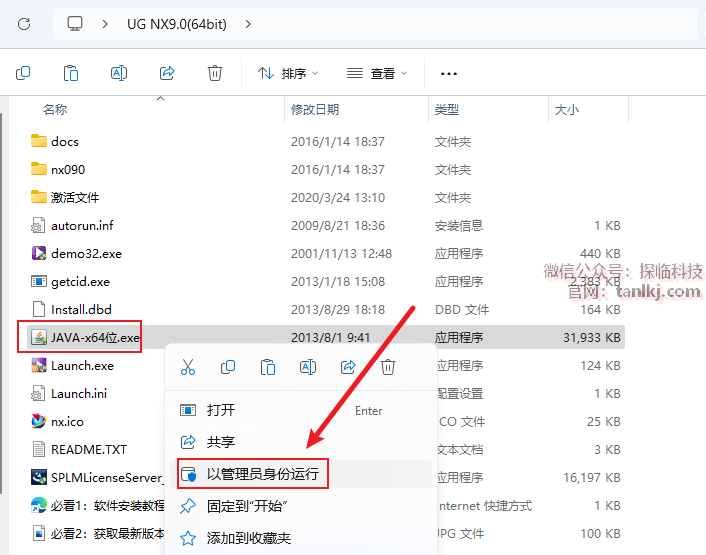706x555 pixels.
Task: Click date 2016/1/14 18:37 of docs
Action: [x=338, y=142]
